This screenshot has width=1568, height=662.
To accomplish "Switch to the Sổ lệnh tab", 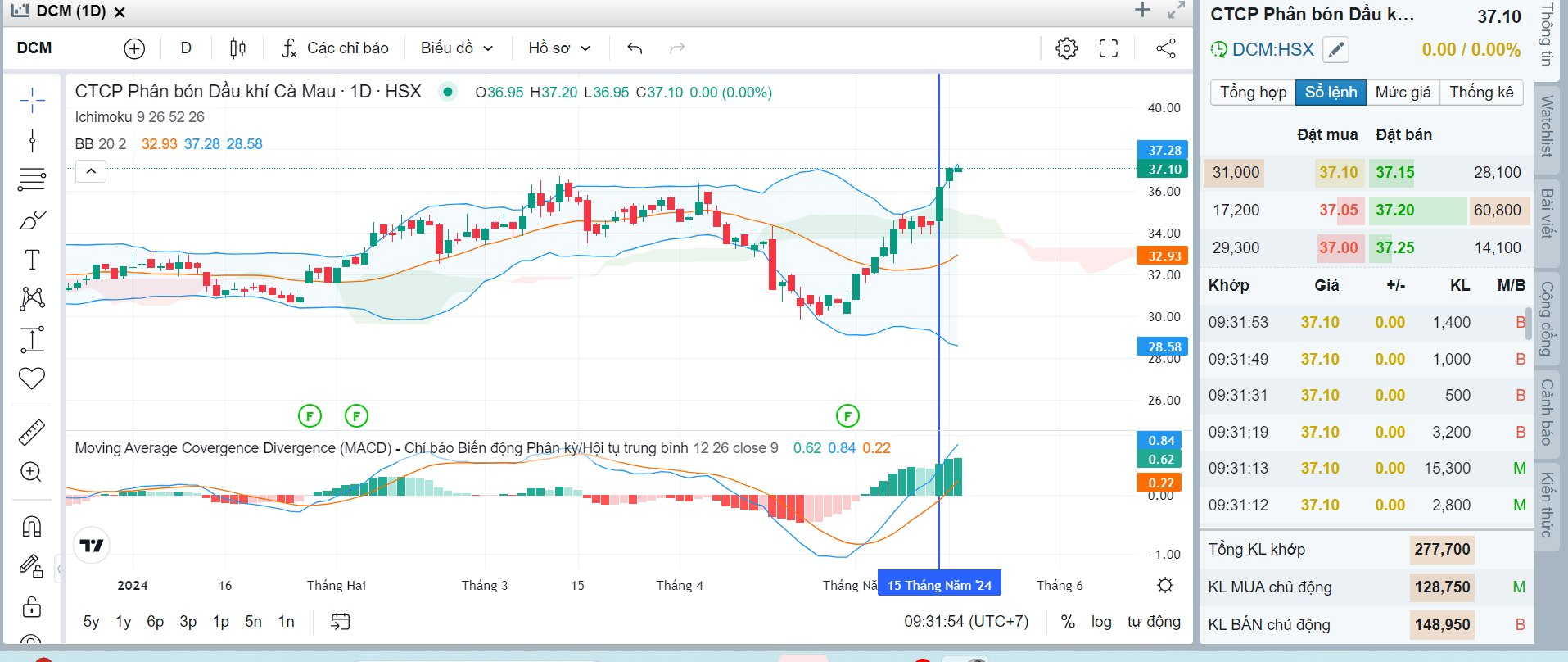I will pos(1331,92).
